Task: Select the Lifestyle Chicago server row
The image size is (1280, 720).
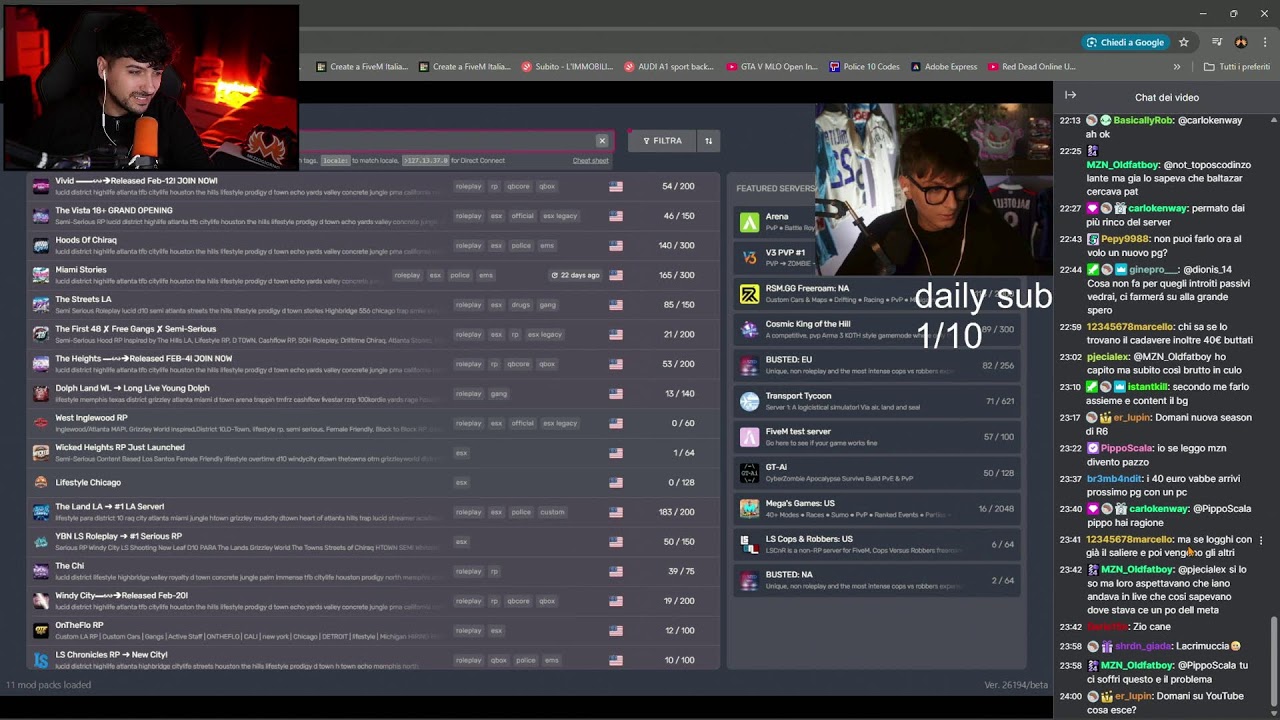Action: (x=372, y=482)
